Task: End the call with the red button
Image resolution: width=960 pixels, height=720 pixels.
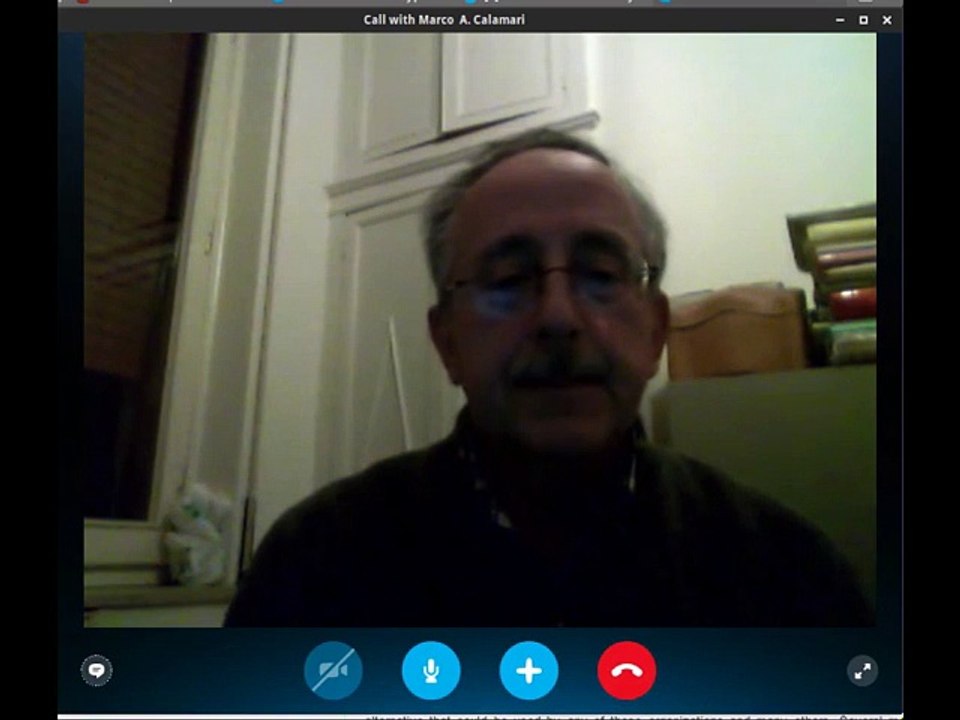Action: [x=627, y=670]
